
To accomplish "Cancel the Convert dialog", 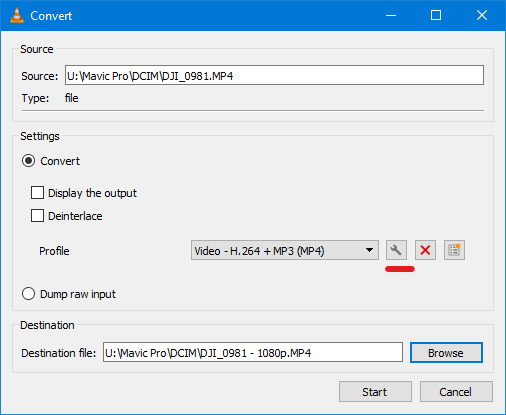I will [456, 392].
